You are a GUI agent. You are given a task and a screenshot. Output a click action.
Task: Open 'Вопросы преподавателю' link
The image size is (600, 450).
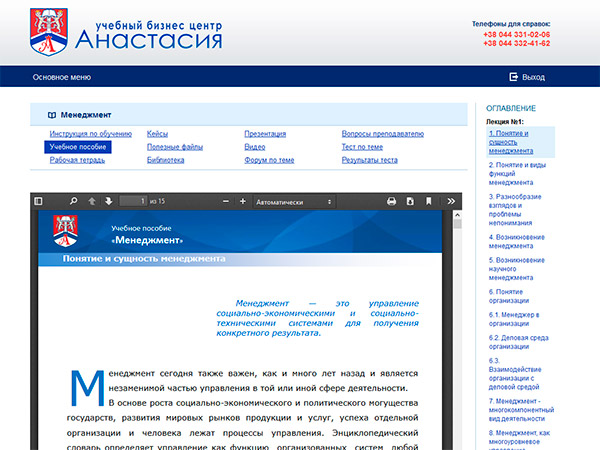pyautogui.click(x=382, y=134)
